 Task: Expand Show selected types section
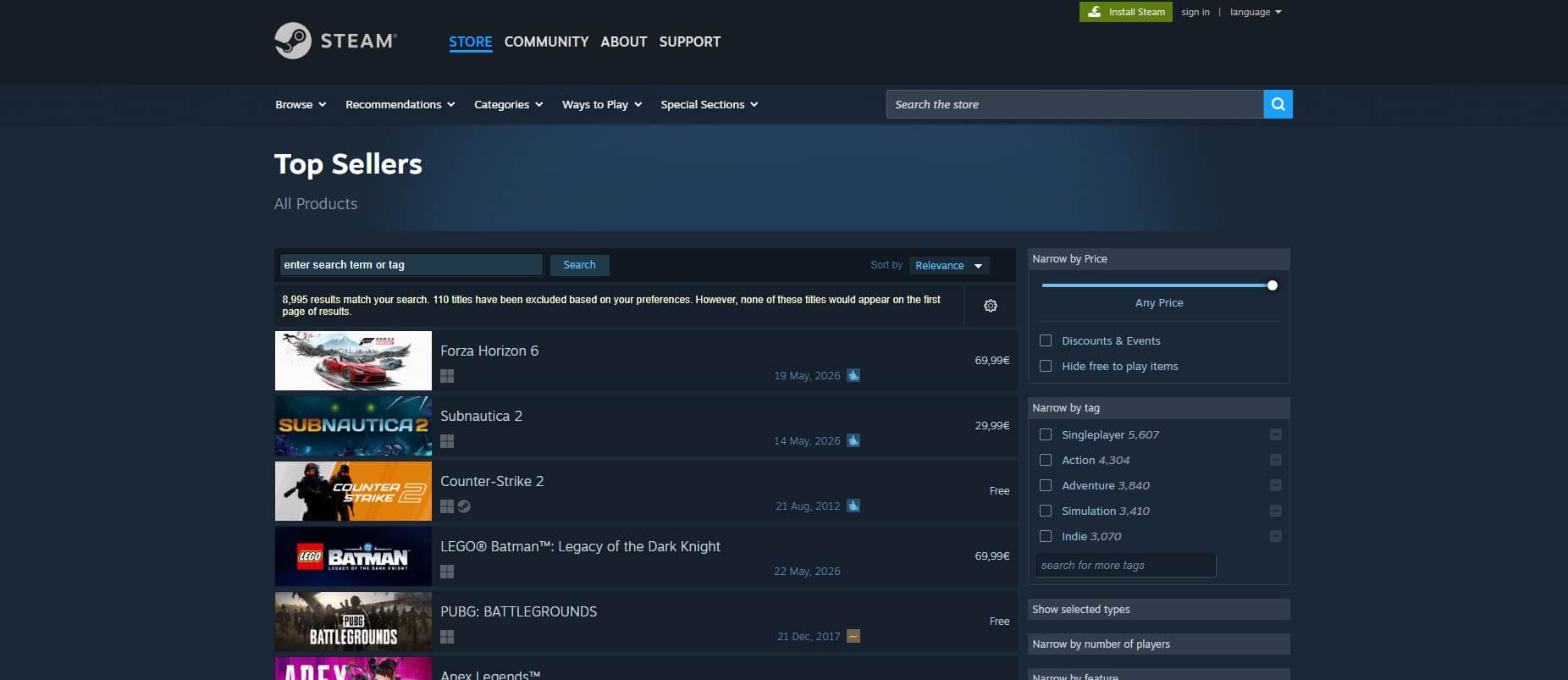click(x=1158, y=610)
